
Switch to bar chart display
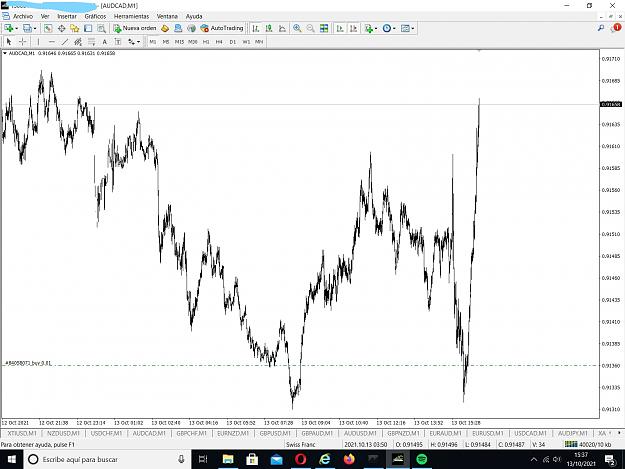coord(256,28)
